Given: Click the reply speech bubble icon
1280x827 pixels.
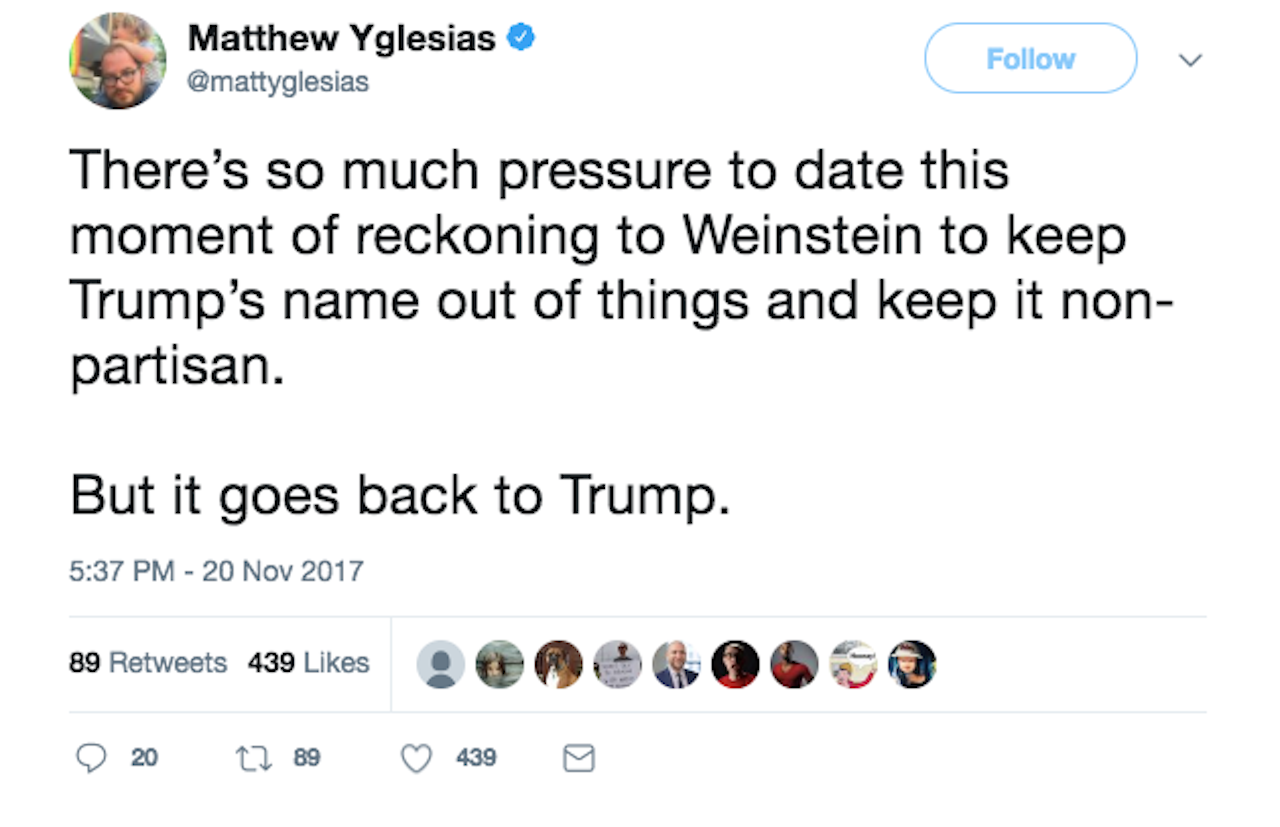Looking at the screenshot, I should coord(91,759).
